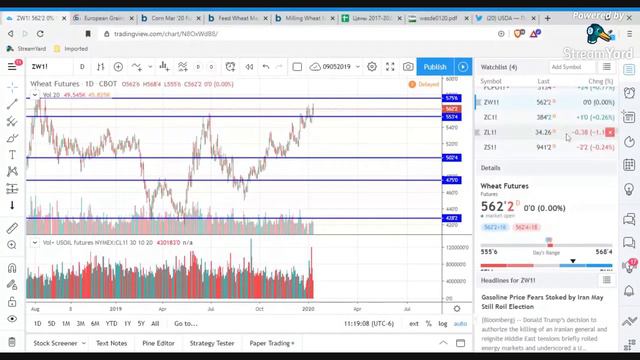Image resolution: width=640 pixels, height=360 pixels.
Task: Toggle percent scale mode
Action: [429, 324]
